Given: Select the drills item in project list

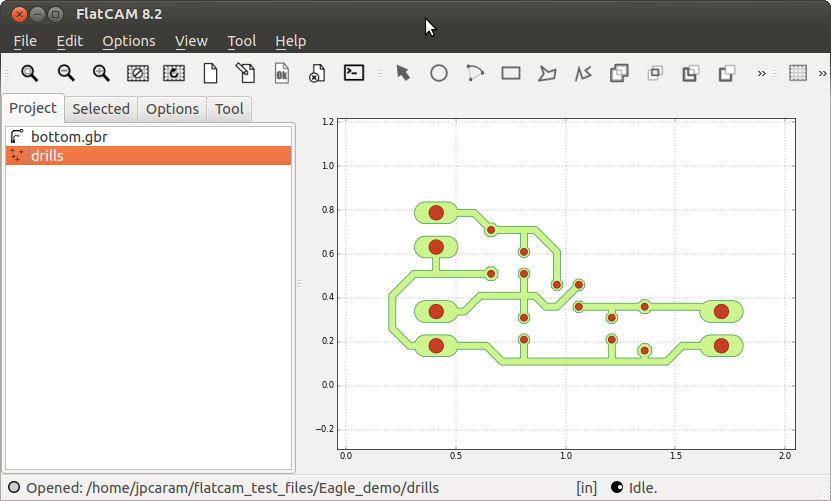Looking at the screenshot, I should (x=47, y=155).
